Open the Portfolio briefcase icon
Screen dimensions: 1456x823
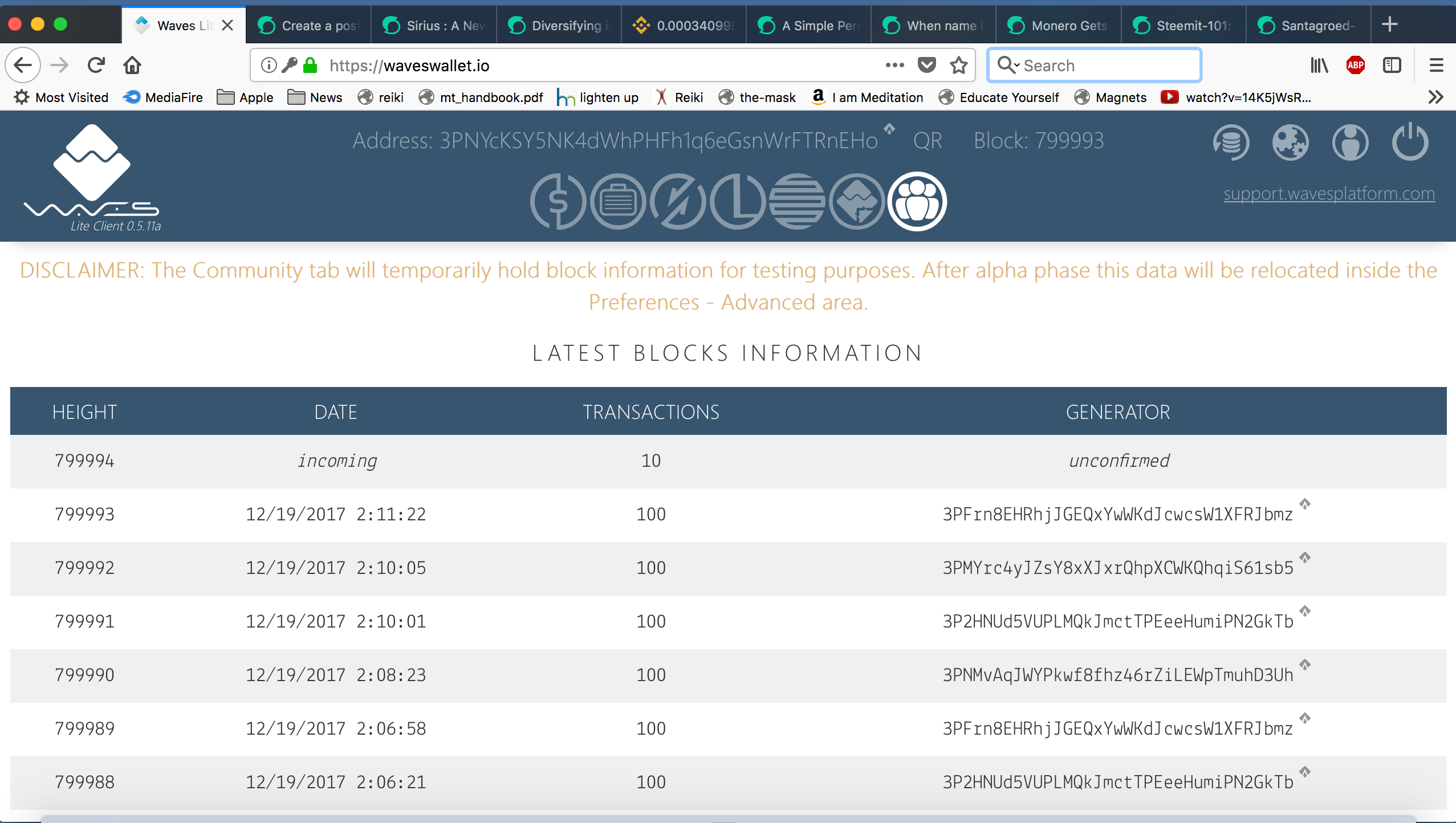[618, 201]
